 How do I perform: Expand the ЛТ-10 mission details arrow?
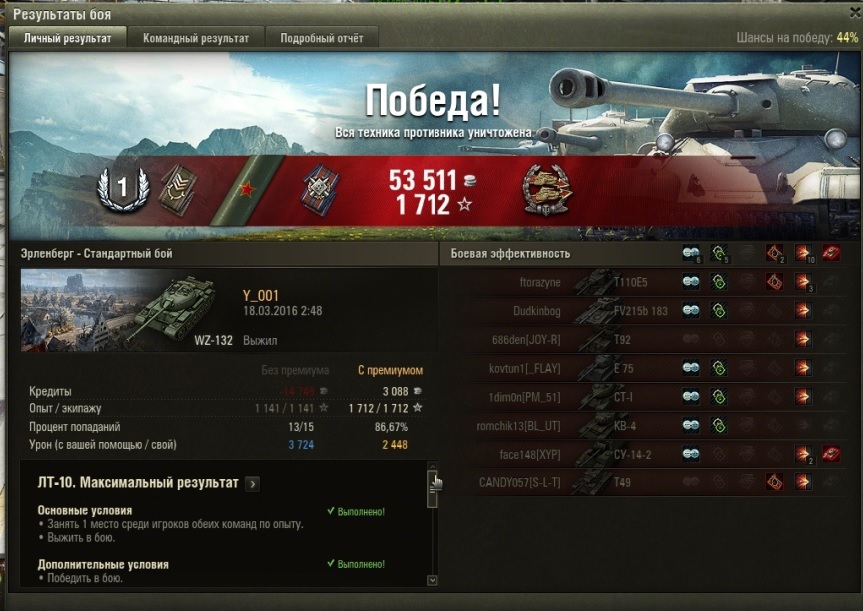[x=253, y=484]
